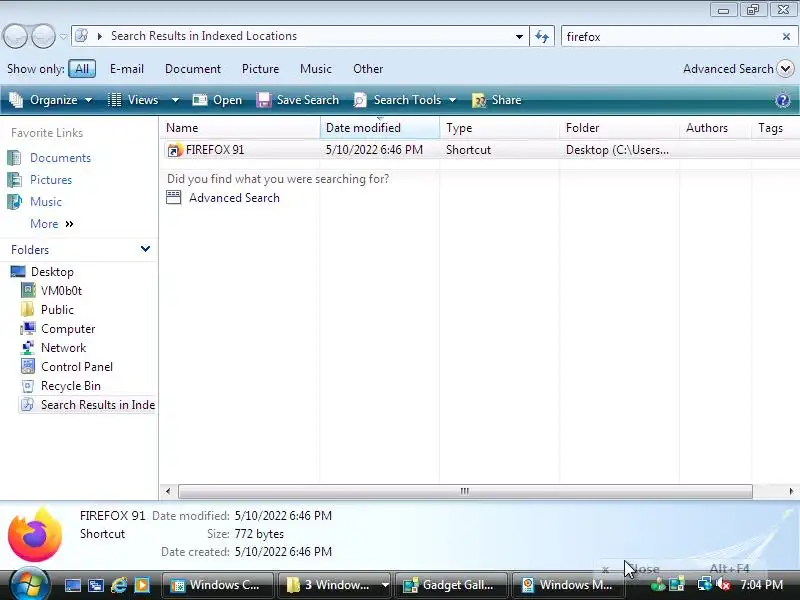Viewport: 800px width, 600px height.
Task: Switch to Gadget Gallery taskbar button
Action: [452, 585]
